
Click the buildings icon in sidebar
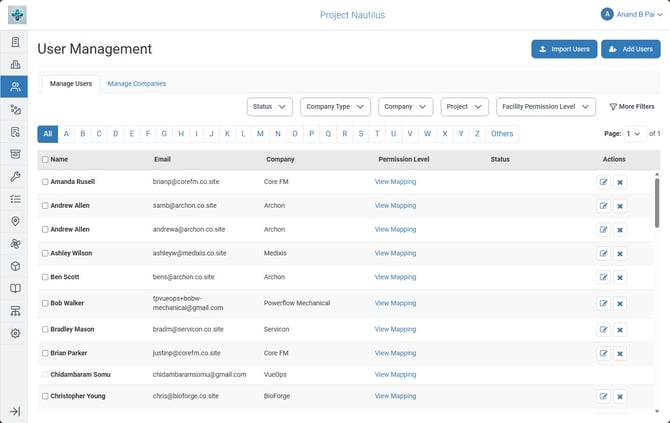pos(15,65)
